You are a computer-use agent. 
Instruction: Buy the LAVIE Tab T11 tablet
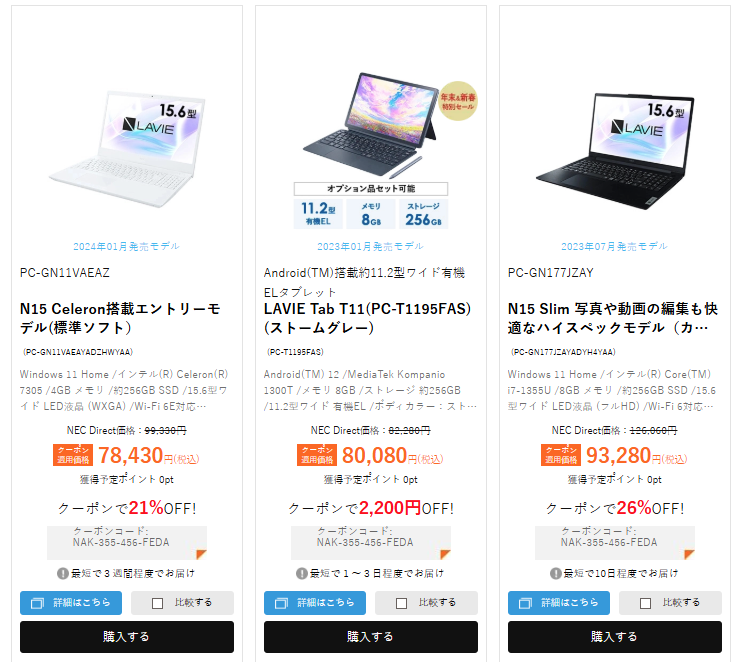click(371, 637)
